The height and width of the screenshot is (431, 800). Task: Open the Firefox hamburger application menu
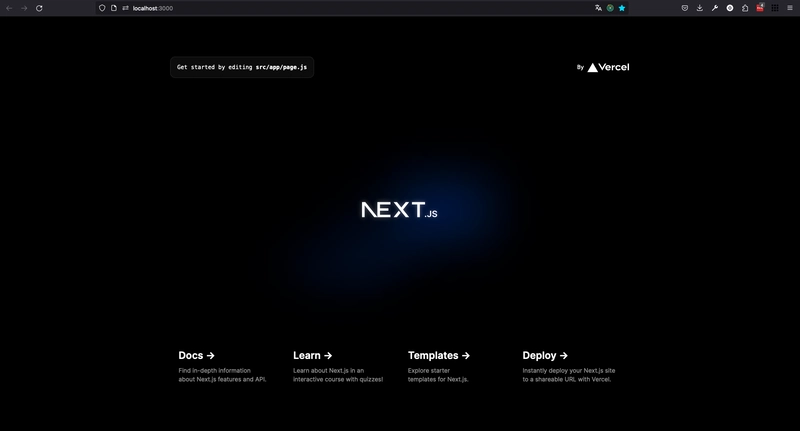click(x=790, y=8)
